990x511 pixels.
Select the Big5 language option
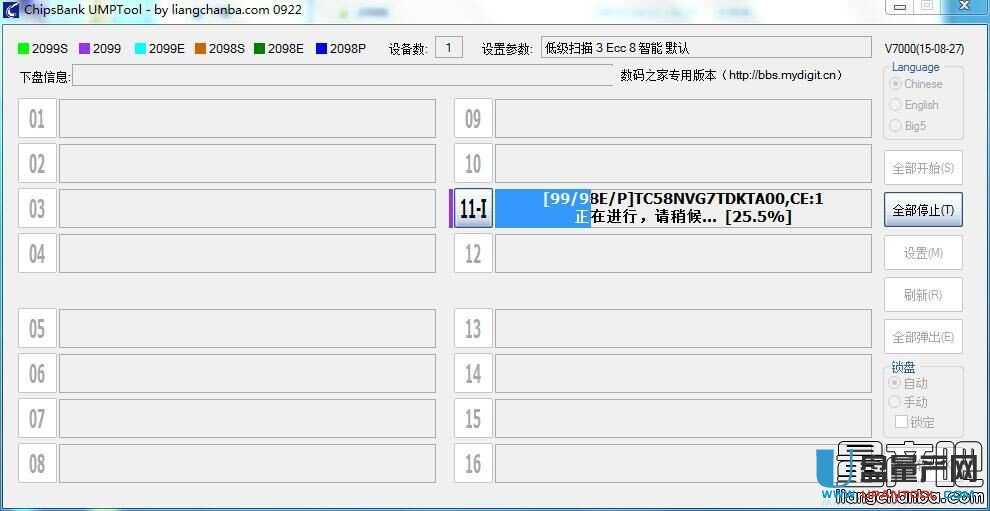coord(896,126)
